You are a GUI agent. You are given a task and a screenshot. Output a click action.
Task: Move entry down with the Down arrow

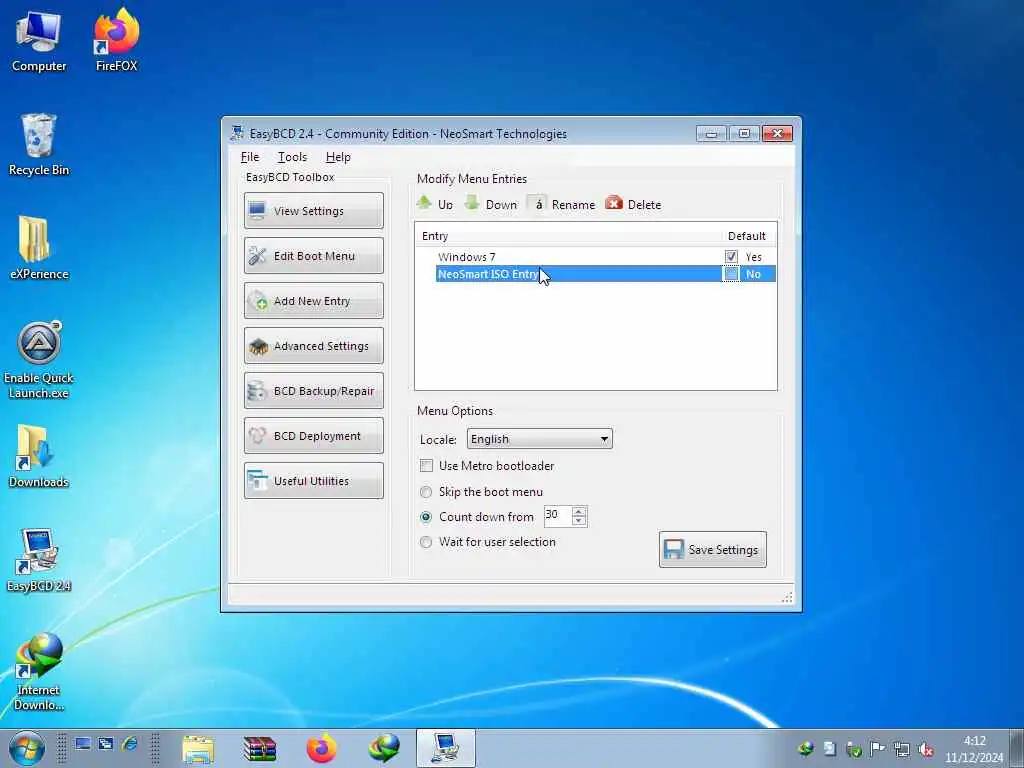(490, 204)
